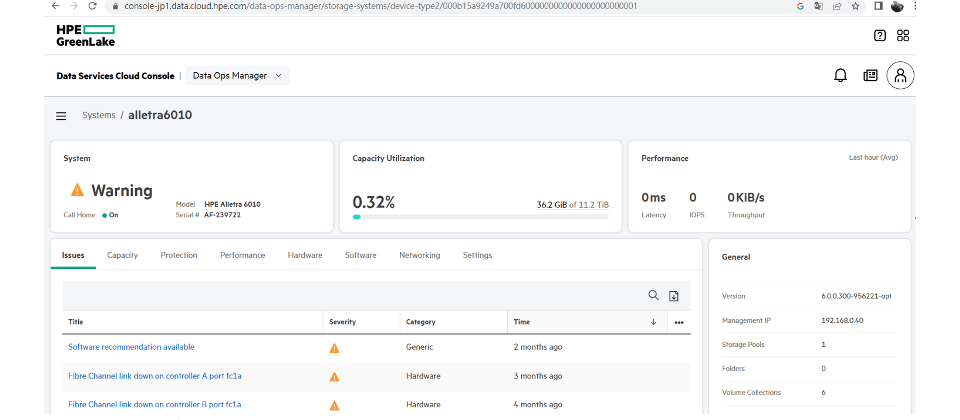Click the browser address bar
960x420 pixels.
[400, 6]
